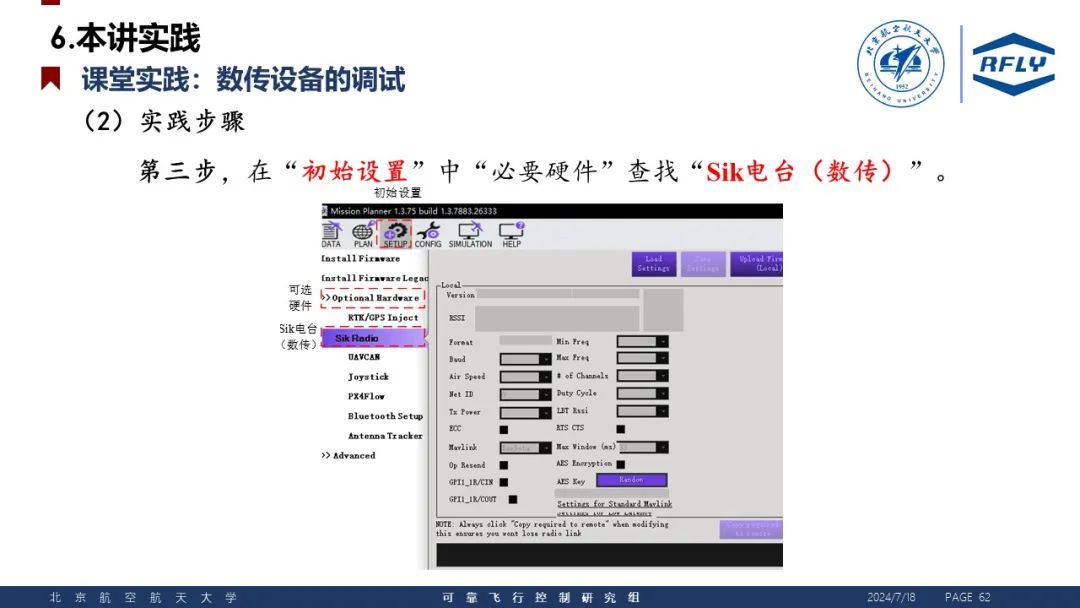
Task: Click the Load Settings button
Action: tap(653, 264)
